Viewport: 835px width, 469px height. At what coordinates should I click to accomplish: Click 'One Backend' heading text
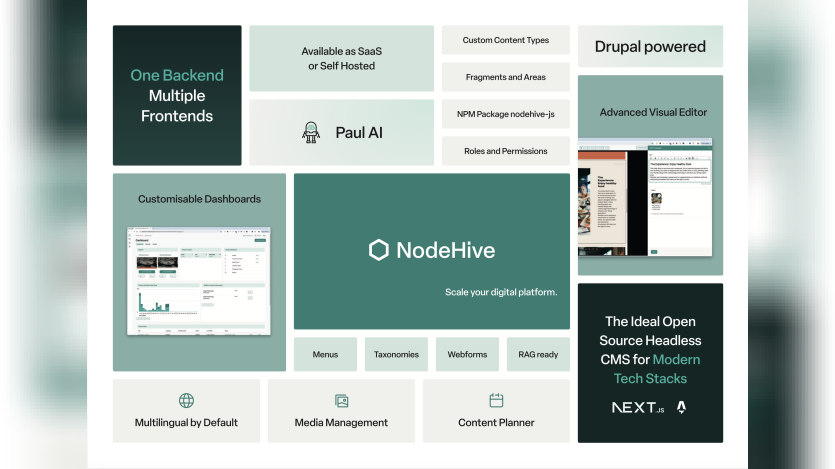pyautogui.click(x=177, y=76)
